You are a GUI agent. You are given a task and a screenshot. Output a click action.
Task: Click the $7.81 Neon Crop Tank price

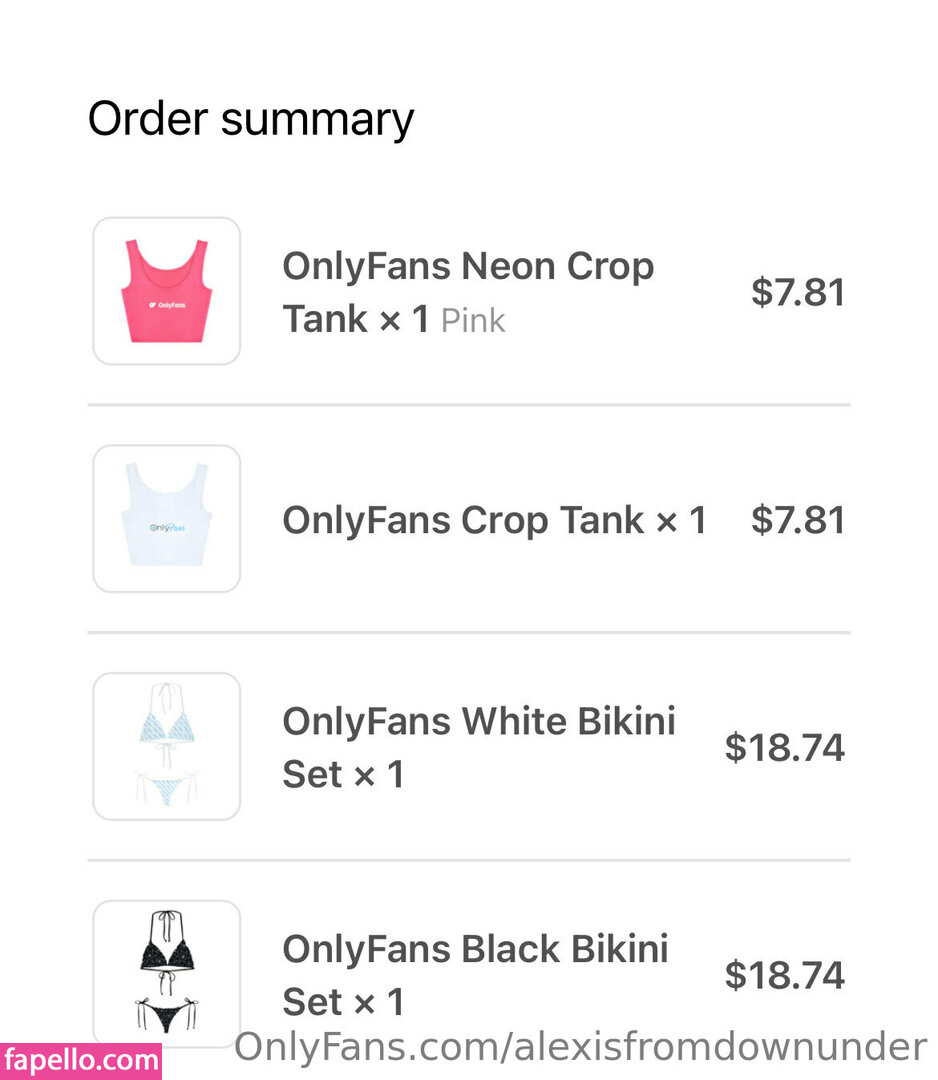pos(798,292)
